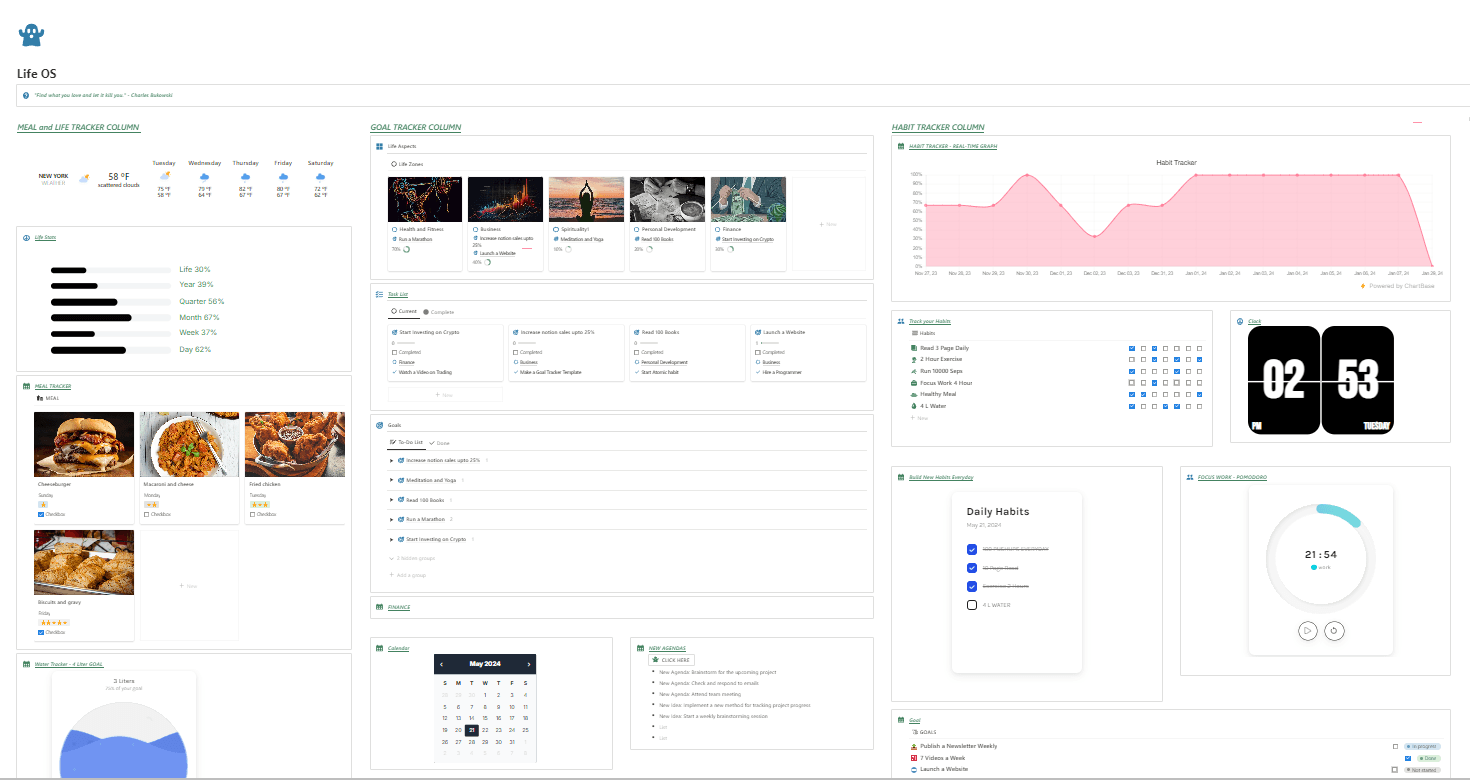Click the 7 Videos a Week icon
1470x780 pixels.
click(x=914, y=758)
